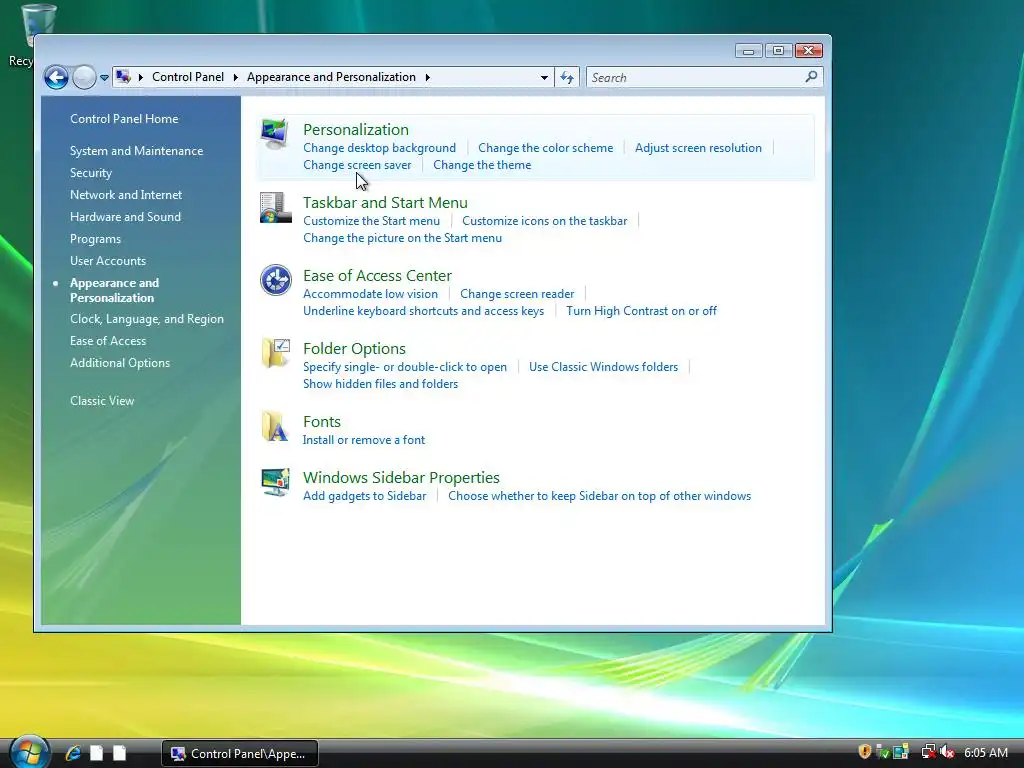
Task: Open Ease of Access Center heading
Action: point(377,276)
